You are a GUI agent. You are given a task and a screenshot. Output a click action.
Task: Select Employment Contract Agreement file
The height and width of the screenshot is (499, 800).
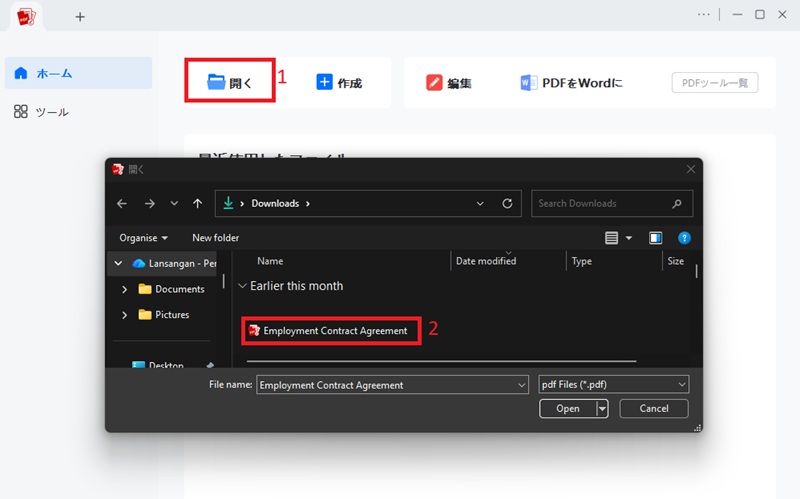(x=331, y=331)
